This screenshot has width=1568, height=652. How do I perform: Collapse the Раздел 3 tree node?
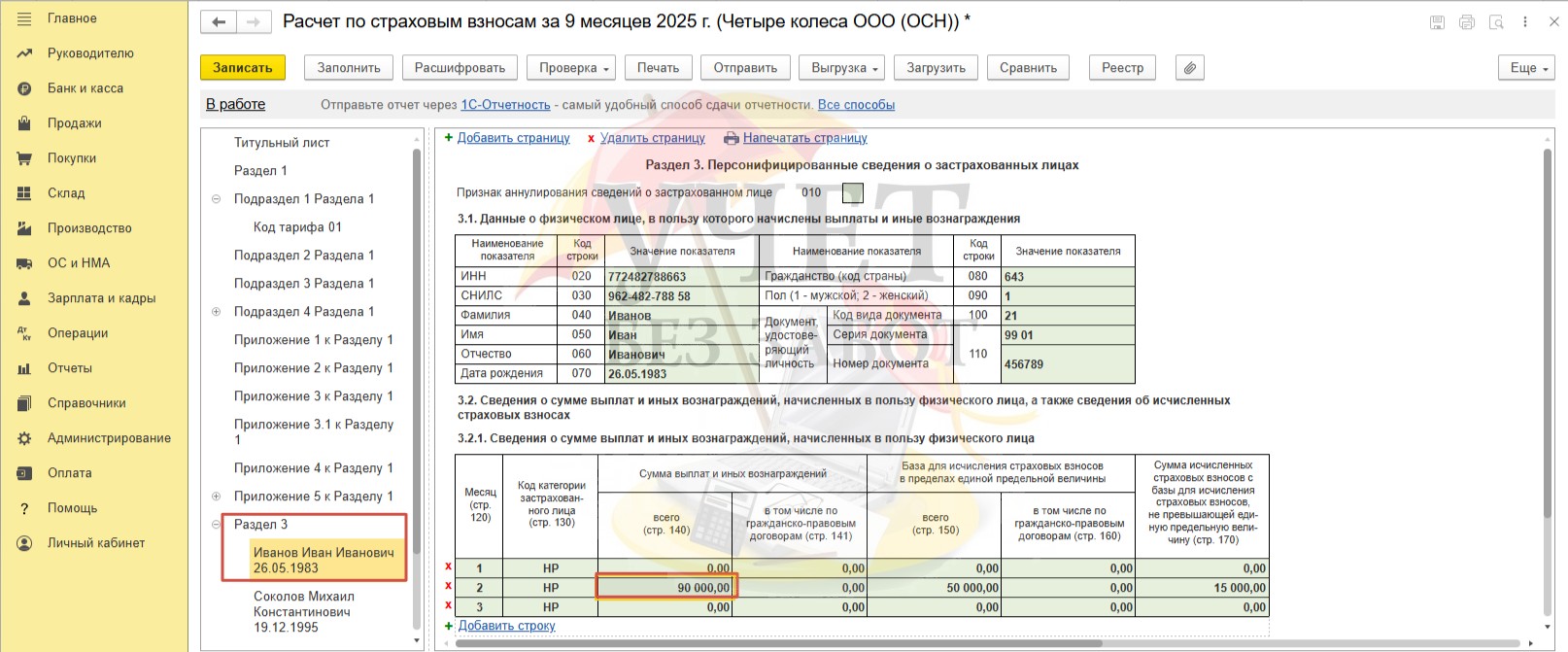click(x=216, y=524)
